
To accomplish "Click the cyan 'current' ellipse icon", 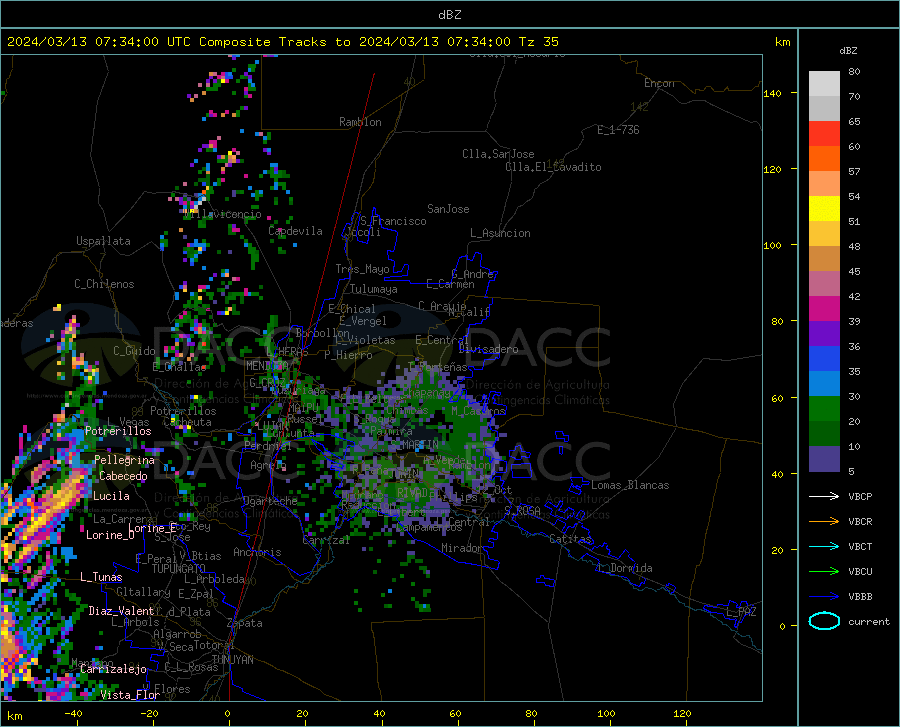I will click(x=824, y=621).
